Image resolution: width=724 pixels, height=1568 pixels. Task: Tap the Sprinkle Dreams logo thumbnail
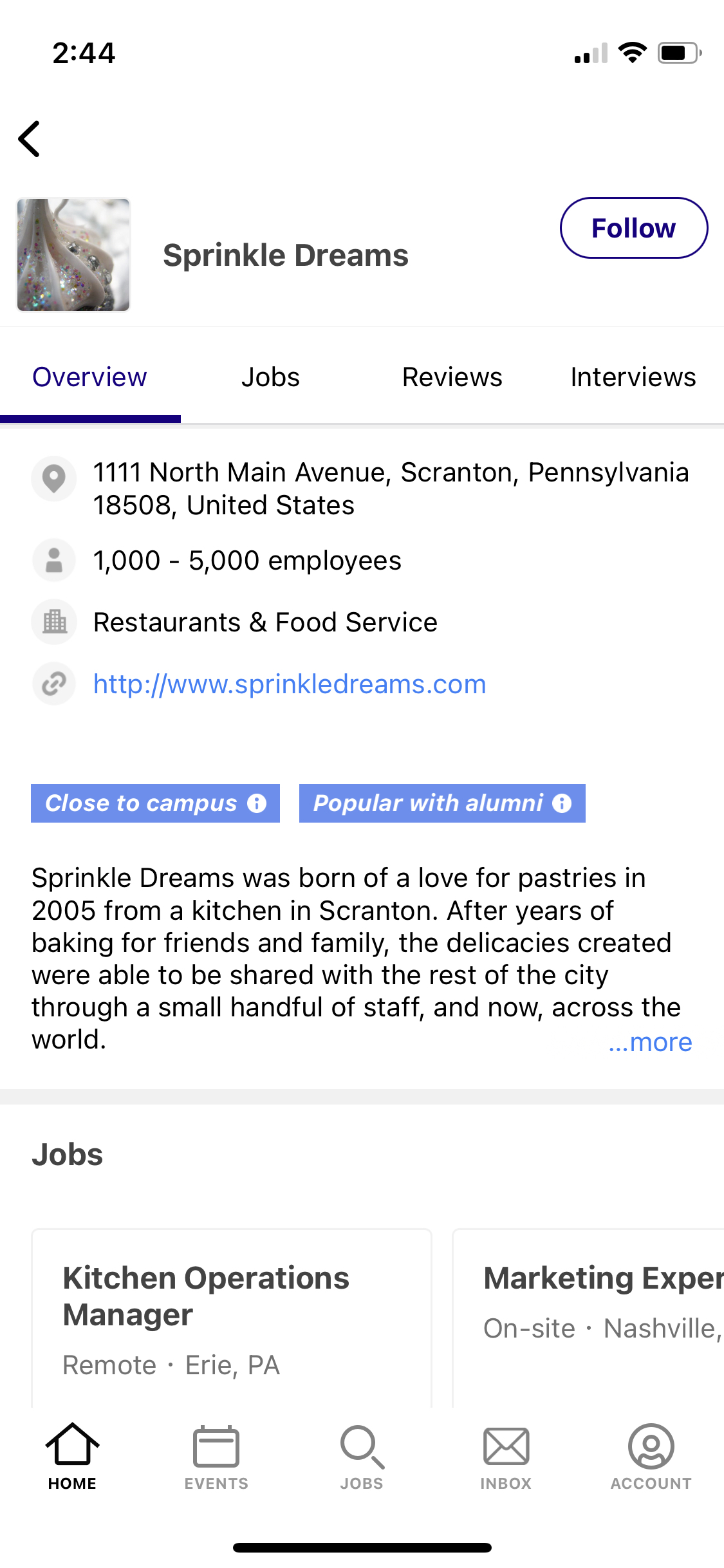pos(73,255)
